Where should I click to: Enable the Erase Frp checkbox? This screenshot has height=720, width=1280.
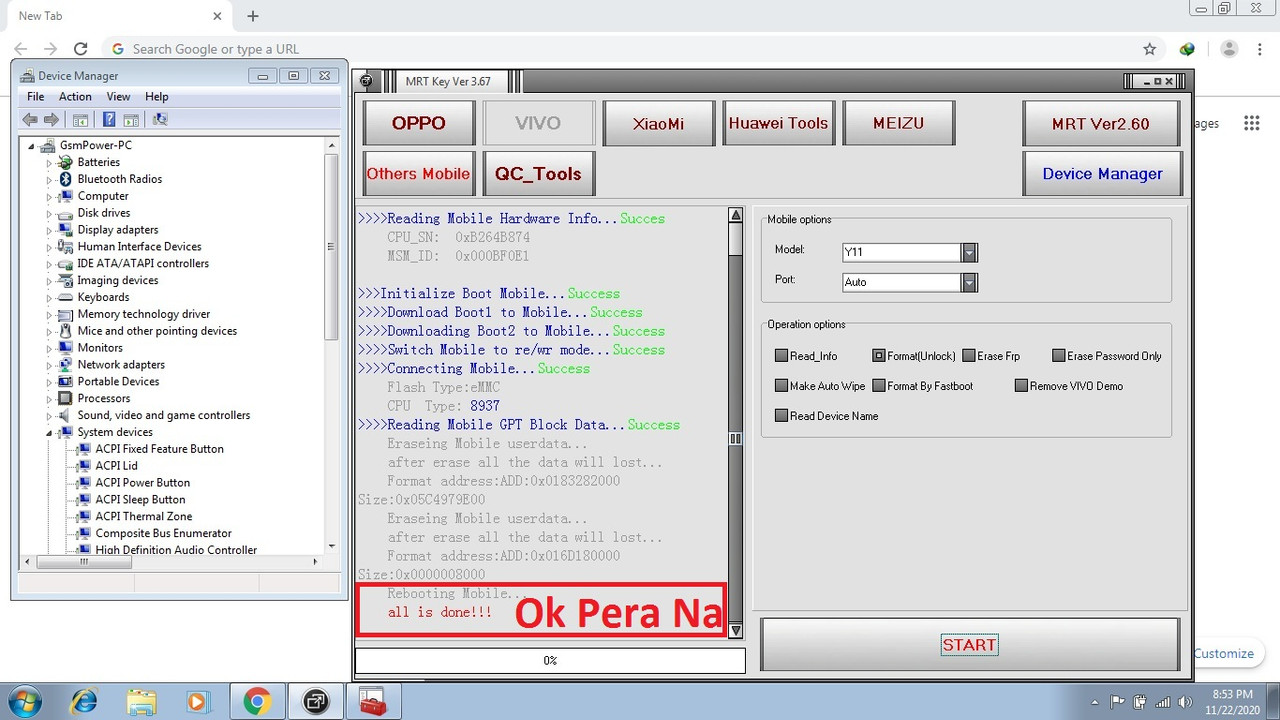click(x=968, y=356)
